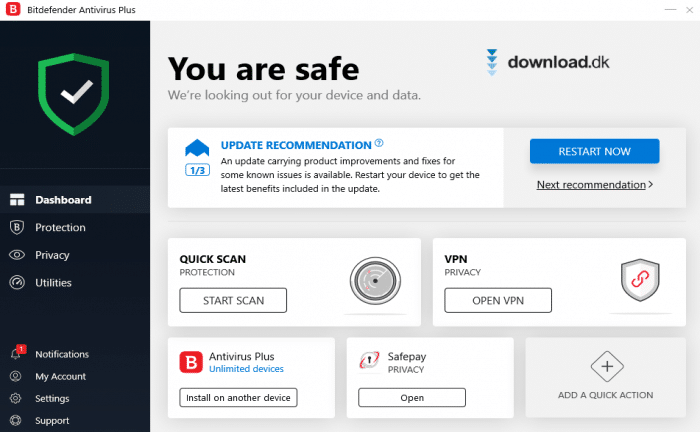This screenshot has height=432, width=700.
Task: Open the Utilities section
Action: click(53, 283)
